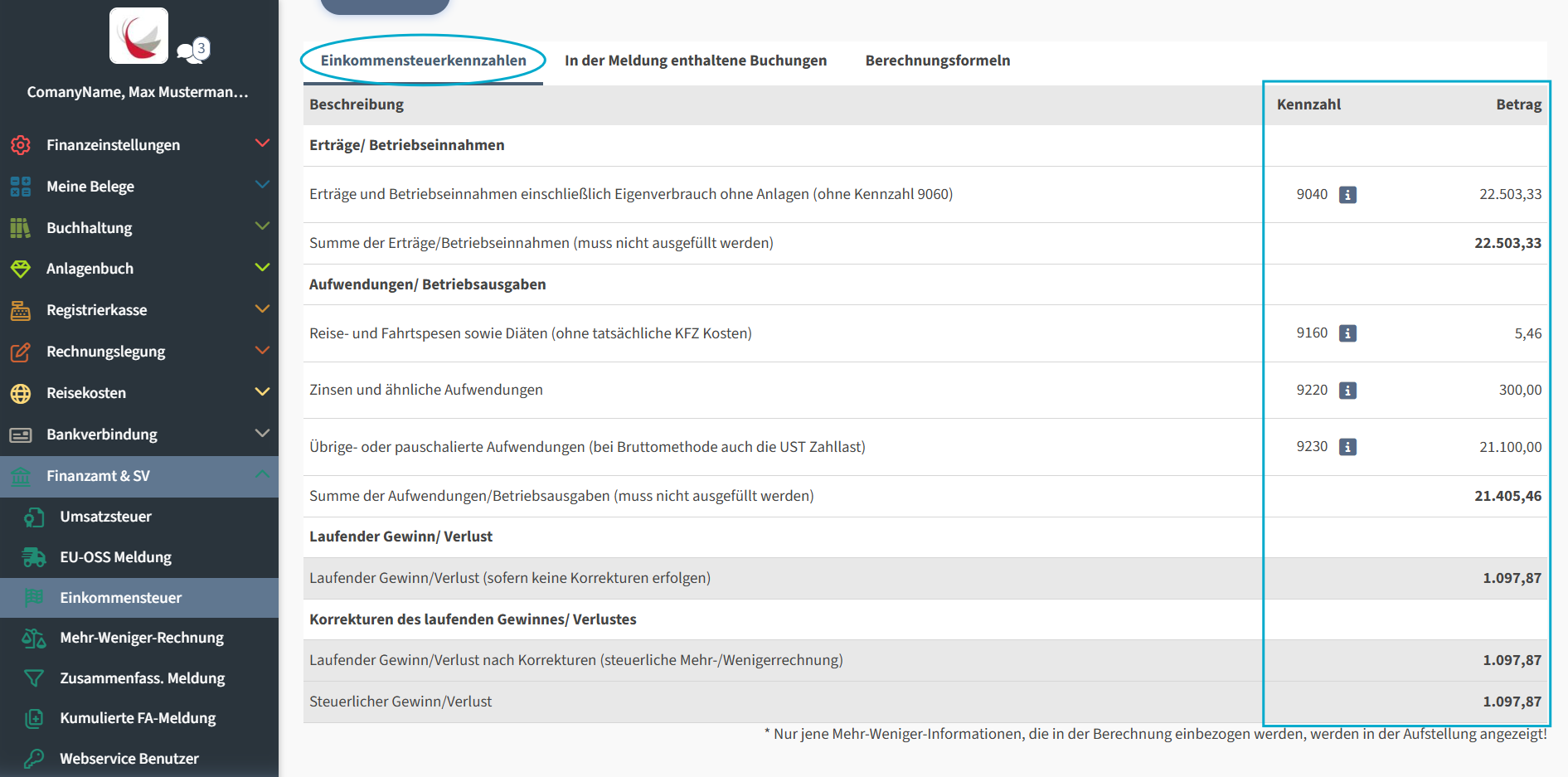Click the Finanzeinstellungen gear icon
Image resolution: width=1568 pixels, height=777 pixels.
point(21,144)
